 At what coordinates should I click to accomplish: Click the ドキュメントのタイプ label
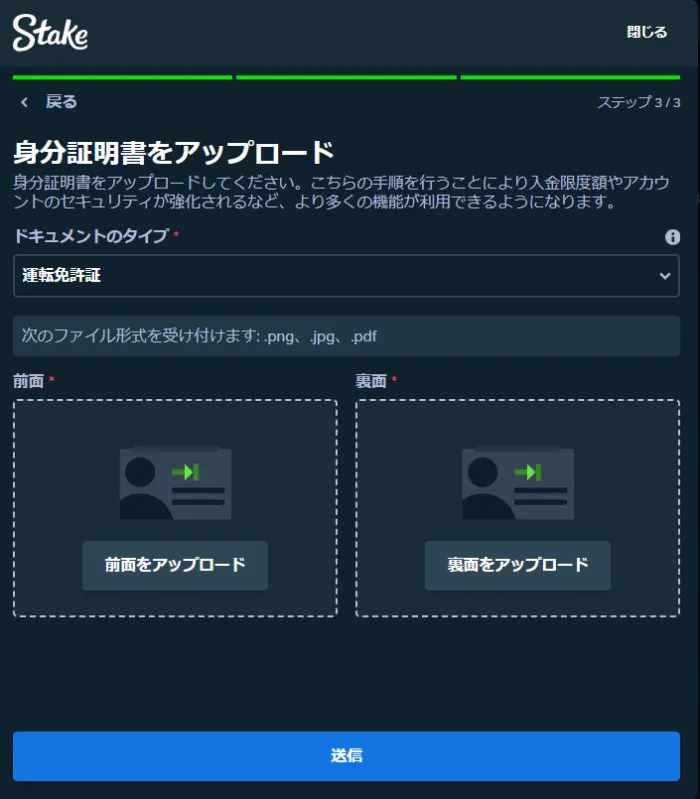coord(91,236)
